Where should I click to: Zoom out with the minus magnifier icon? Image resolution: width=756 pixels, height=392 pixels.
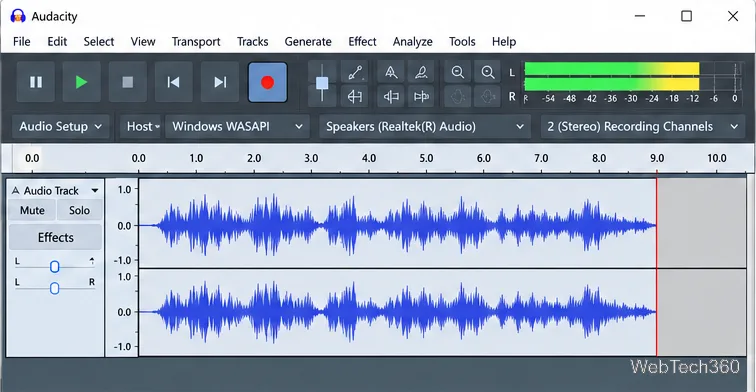tap(458, 72)
